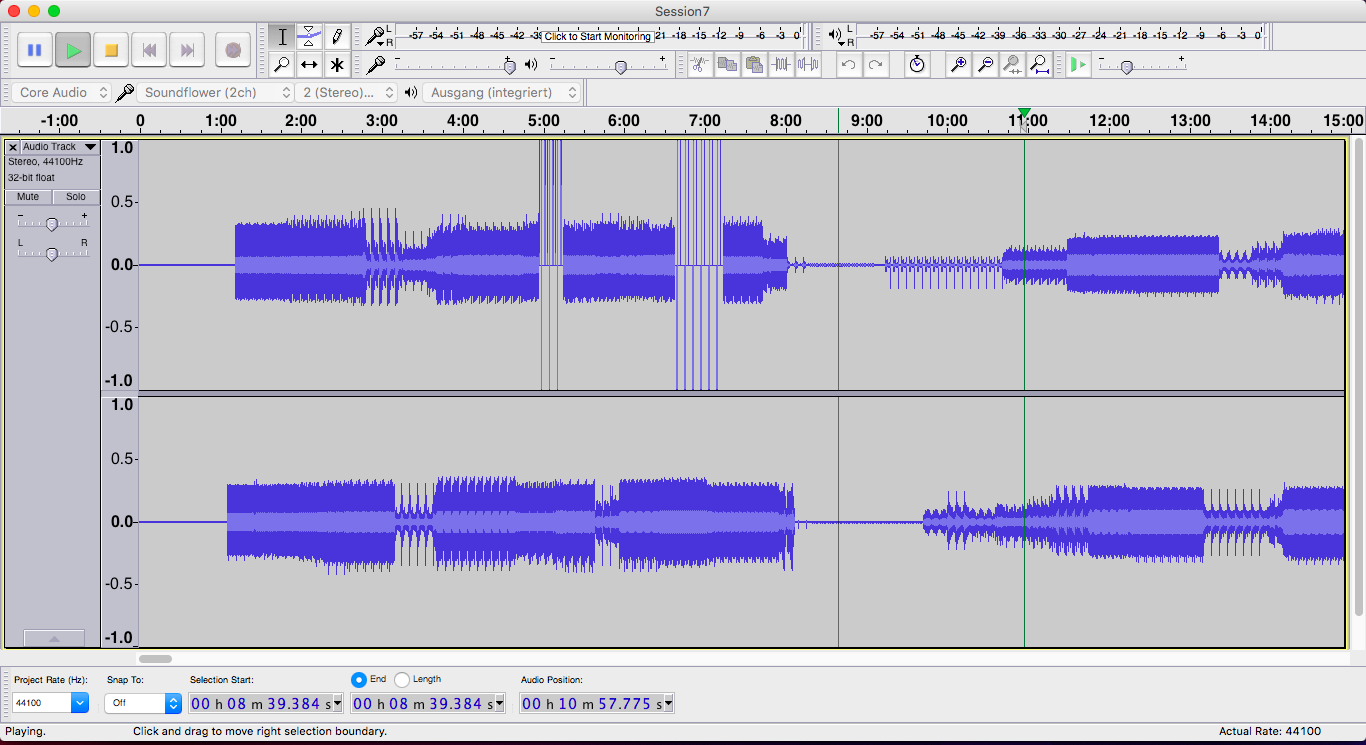Viewport: 1366px width, 745px height.
Task: Click the 'Click to Start Monitoring' meter
Action: click(x=598, y=37)
